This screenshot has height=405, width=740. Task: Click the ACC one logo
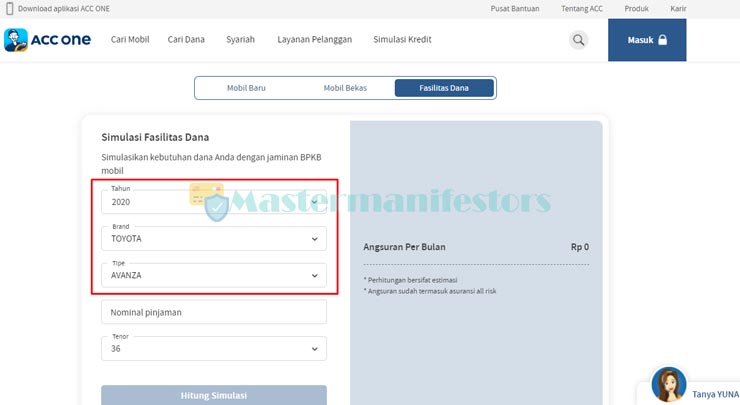click(x=47, y=40)
